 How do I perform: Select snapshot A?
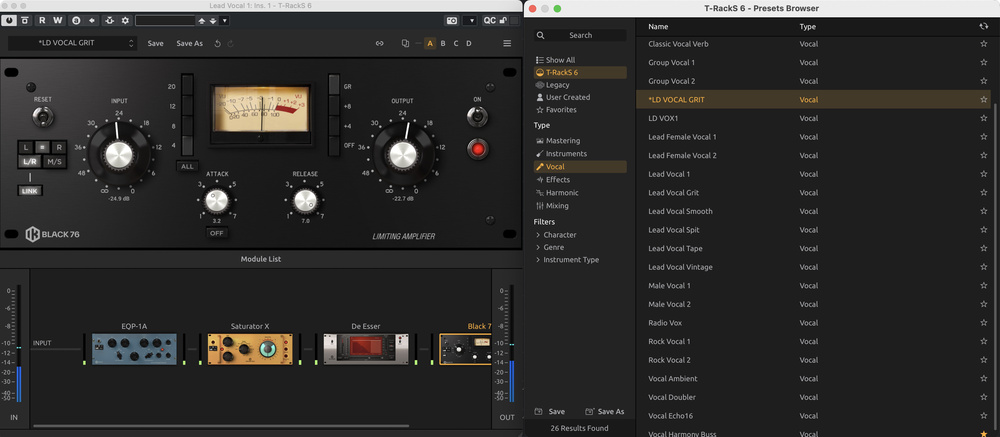click(430, 43)
